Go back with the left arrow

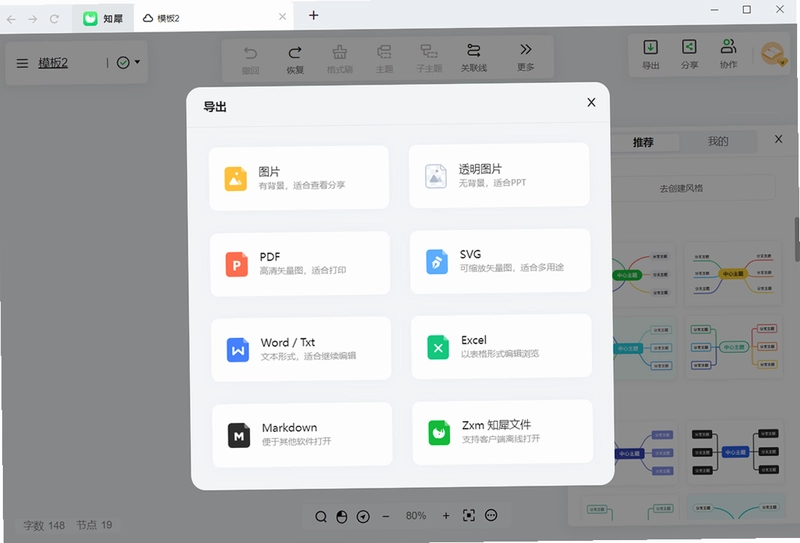pos(11,19)
